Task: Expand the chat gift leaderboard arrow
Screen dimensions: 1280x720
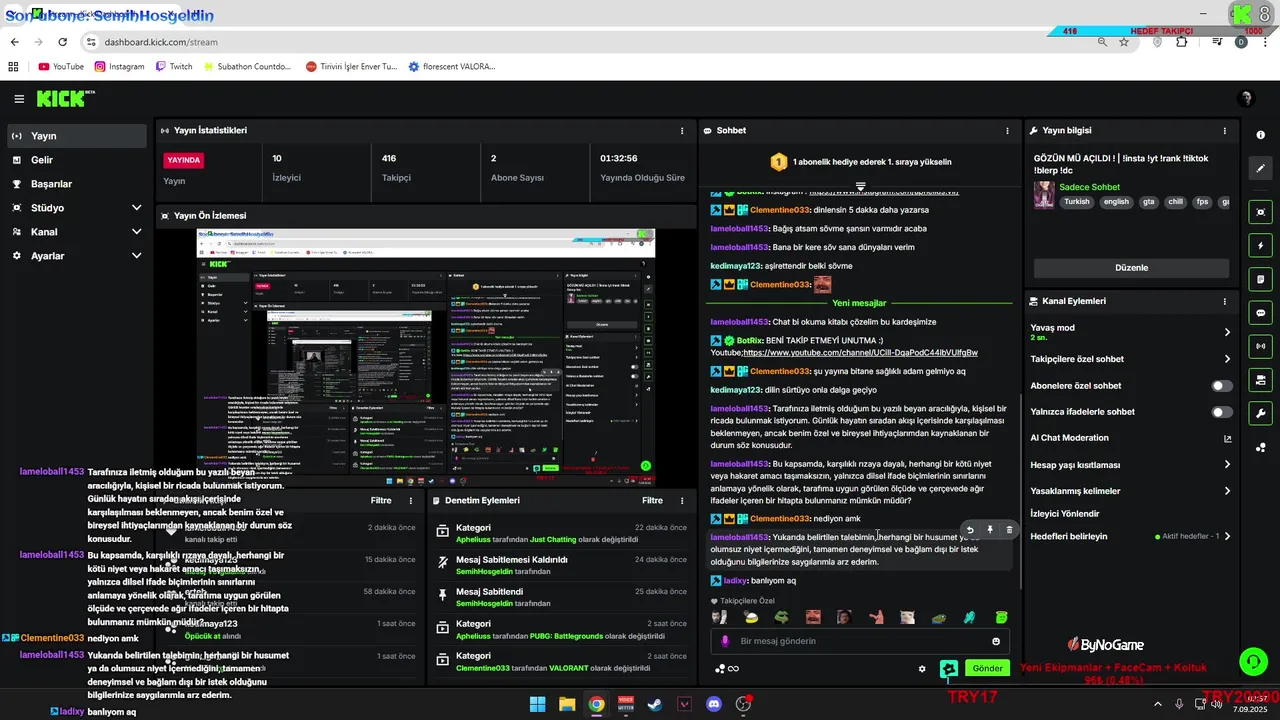Action: click(860, 186)
